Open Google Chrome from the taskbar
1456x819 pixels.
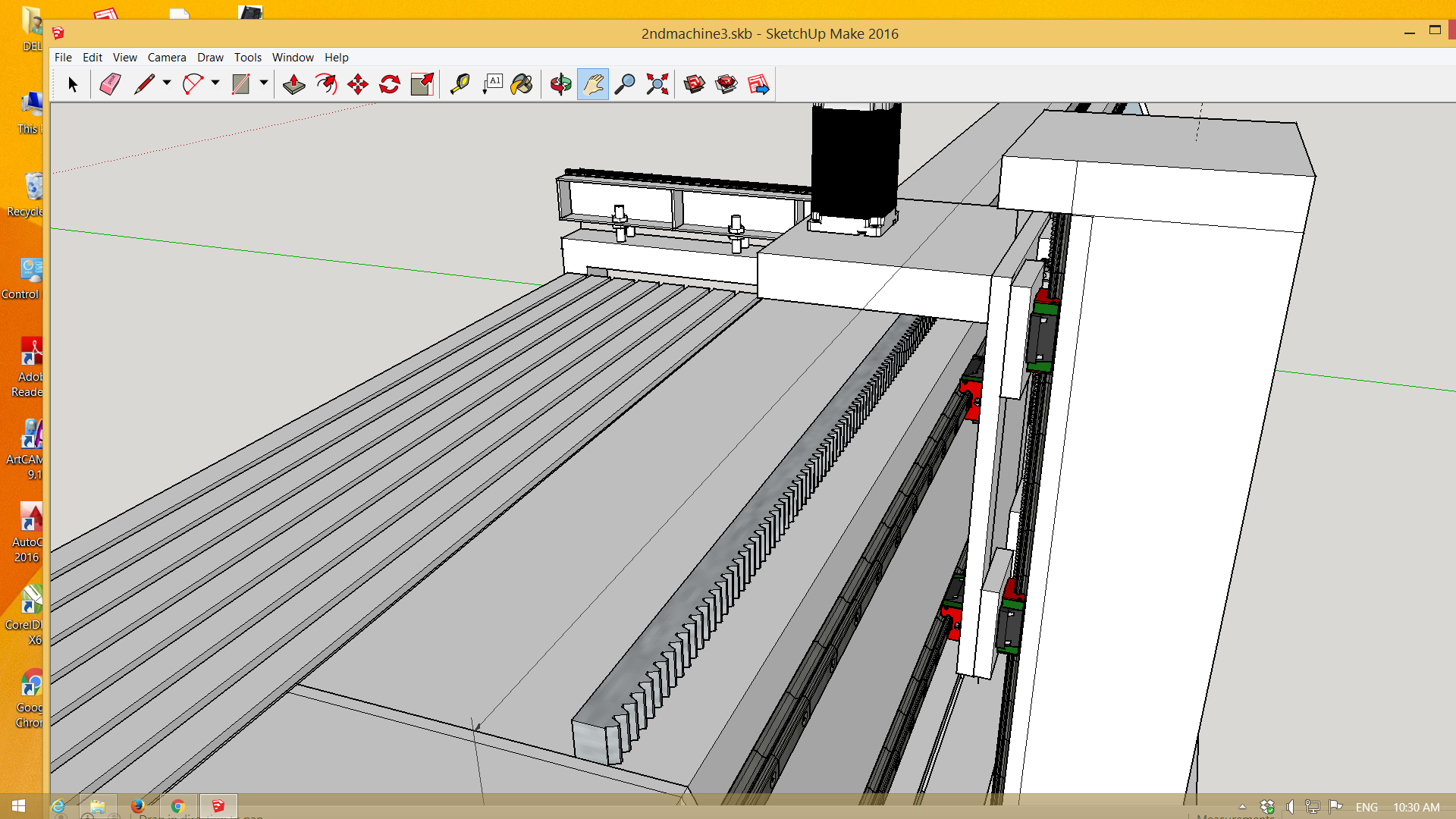(178, 806)
